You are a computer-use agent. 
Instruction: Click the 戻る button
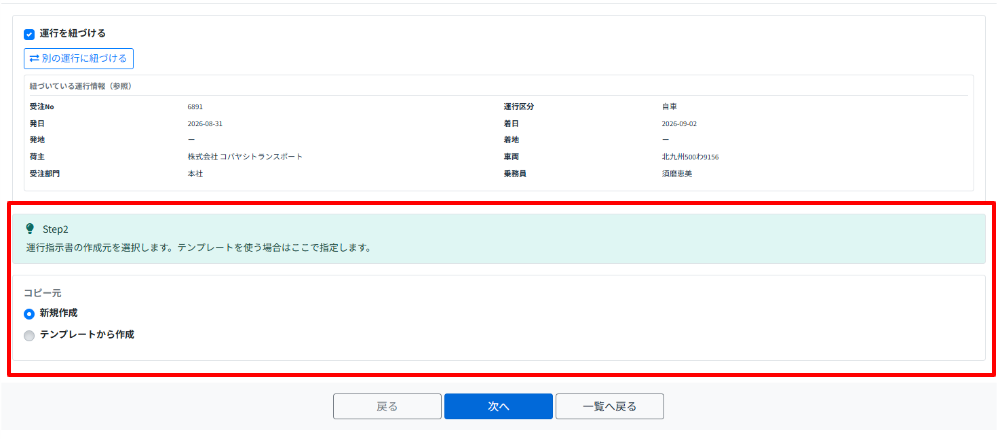(387, 406)
